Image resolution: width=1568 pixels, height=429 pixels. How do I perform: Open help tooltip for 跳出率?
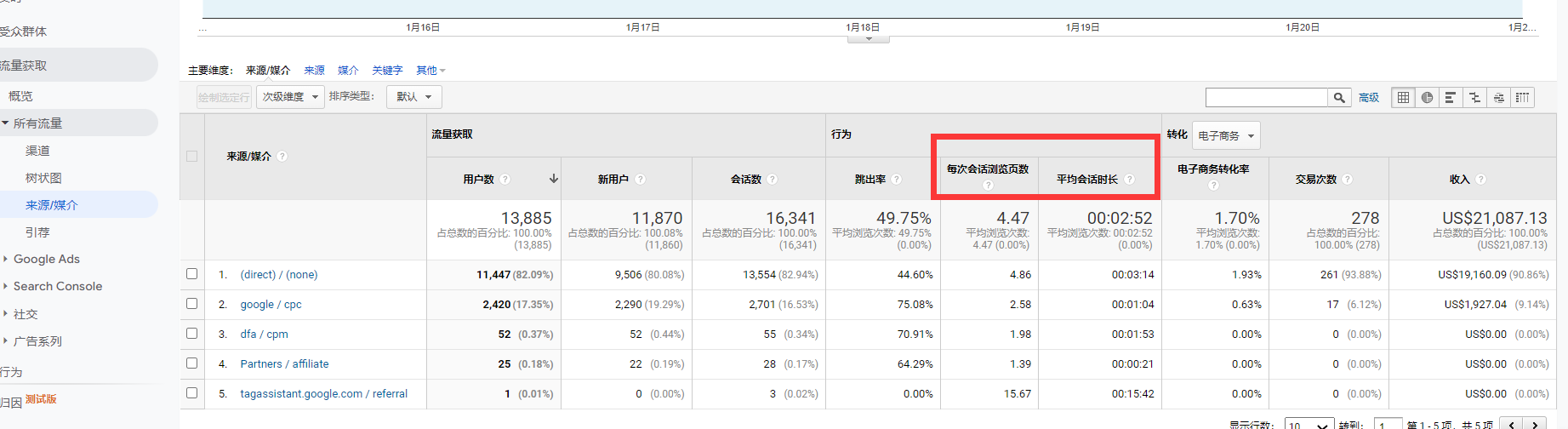(897, 180)
